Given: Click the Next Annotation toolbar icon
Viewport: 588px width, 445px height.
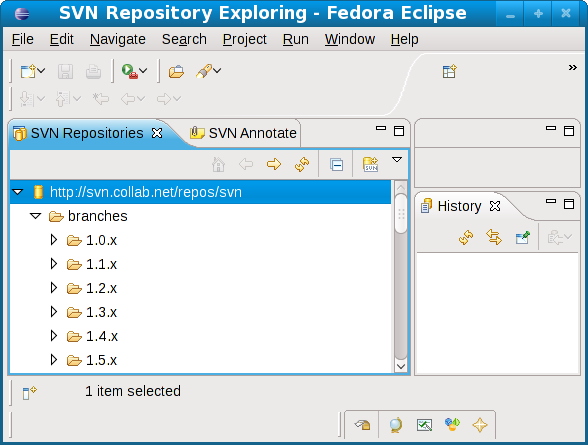Looking at the screenshot, I should tap(27, 99).
